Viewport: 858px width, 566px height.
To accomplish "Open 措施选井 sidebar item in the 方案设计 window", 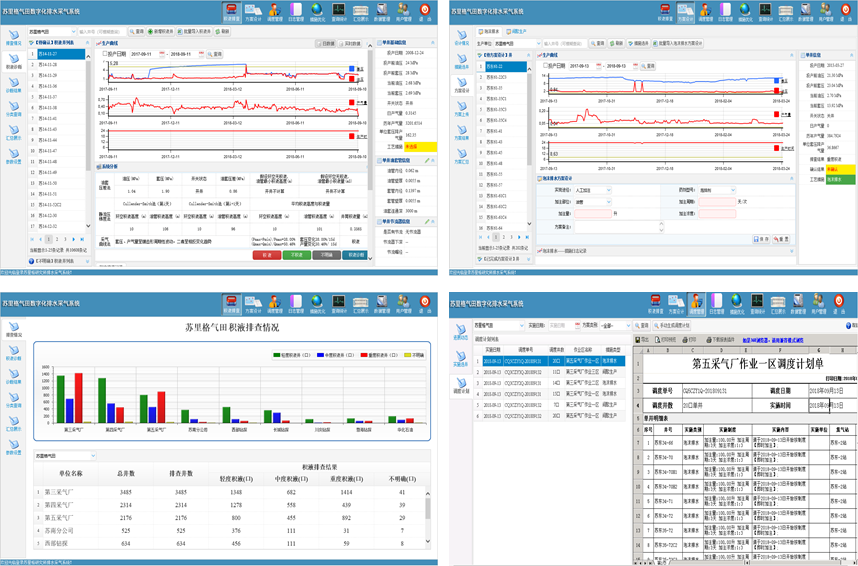I will pos(462,60).
